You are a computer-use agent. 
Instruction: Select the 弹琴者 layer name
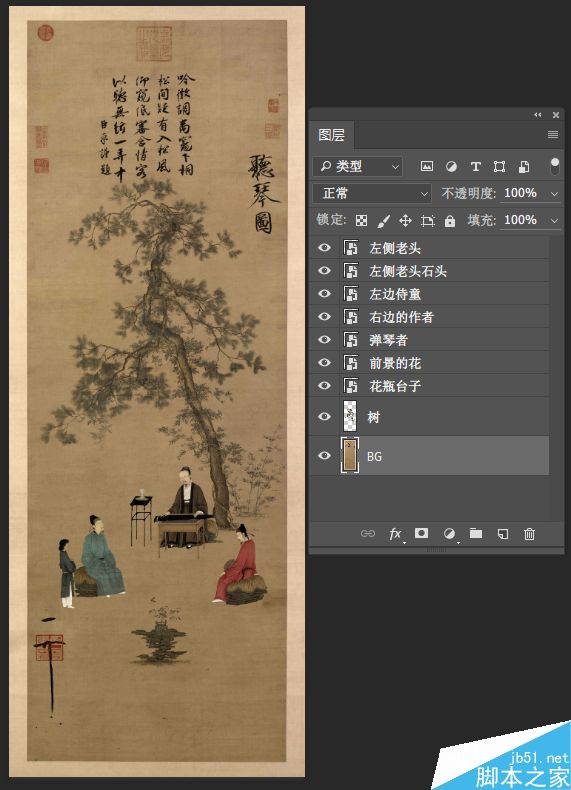coord(388,340)
